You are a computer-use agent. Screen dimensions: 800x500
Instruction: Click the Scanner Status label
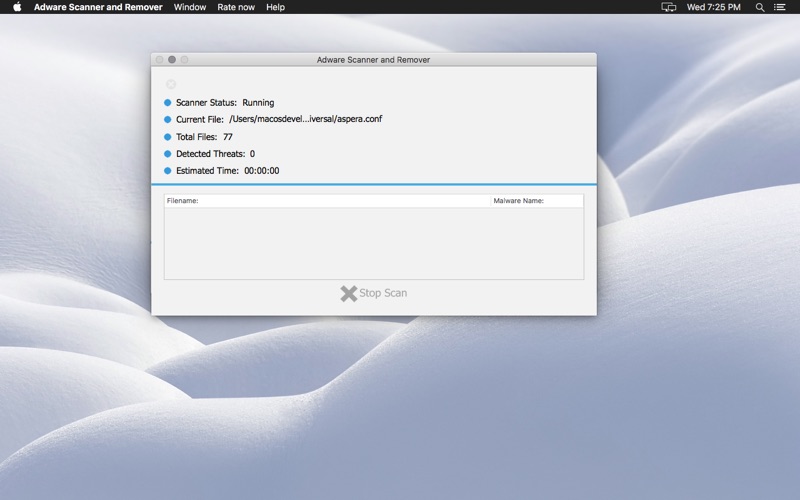(207, 103)
